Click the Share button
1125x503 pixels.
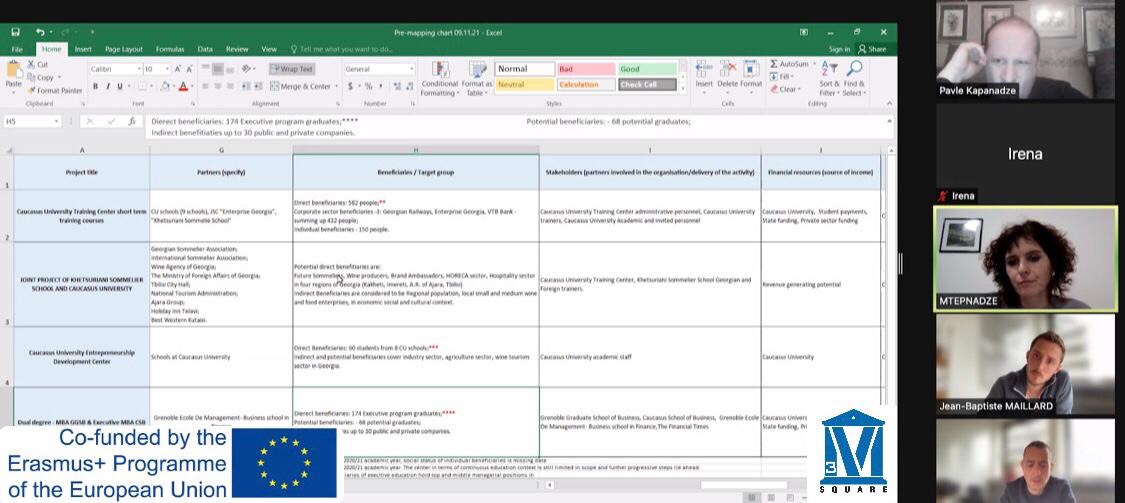[872, 50]
